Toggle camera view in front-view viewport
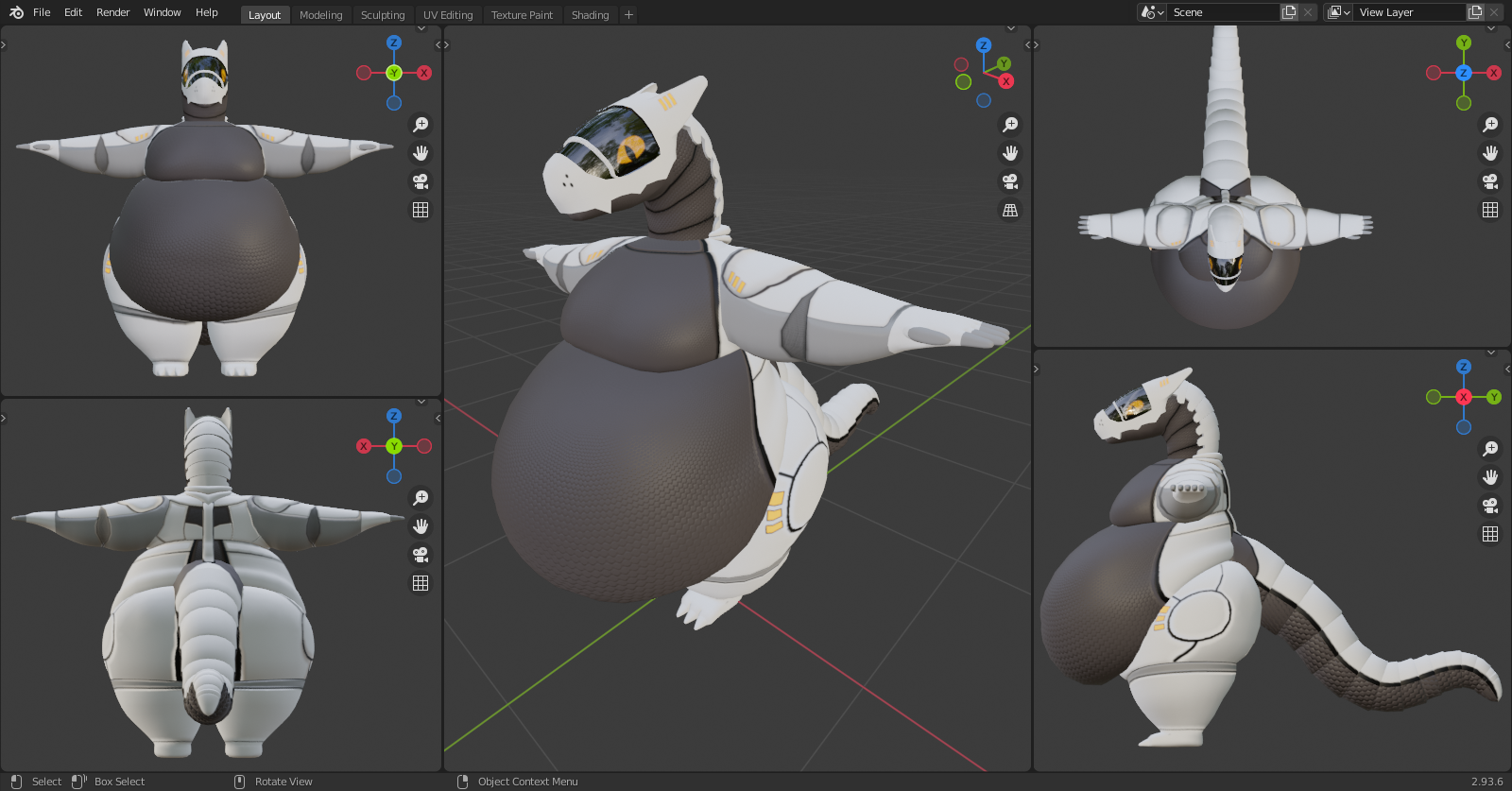 coord(421,181)
